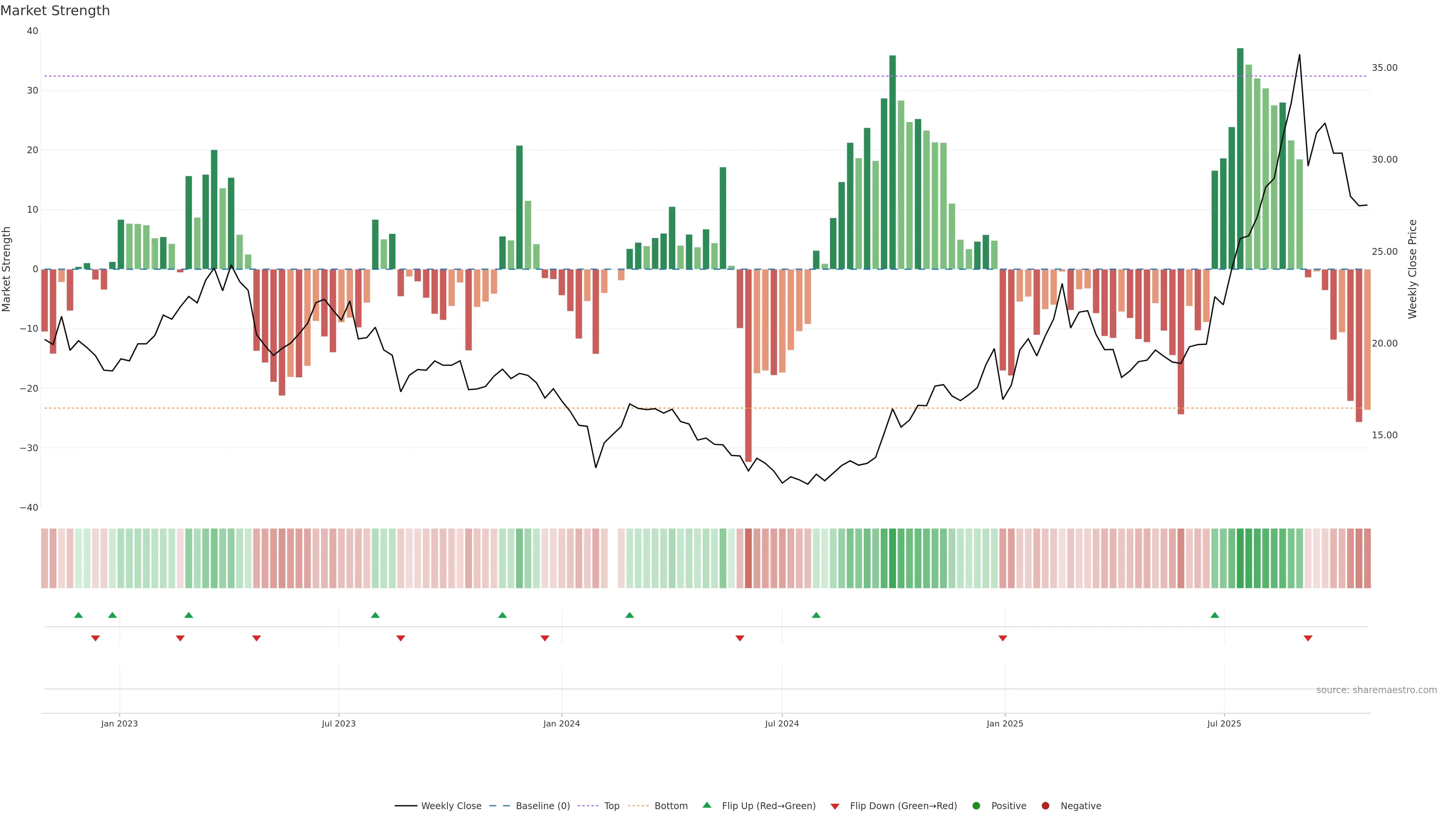Click the rightmost red flip-down triangle marker
Screen dimensions: 1456x819
[1308, 638]
